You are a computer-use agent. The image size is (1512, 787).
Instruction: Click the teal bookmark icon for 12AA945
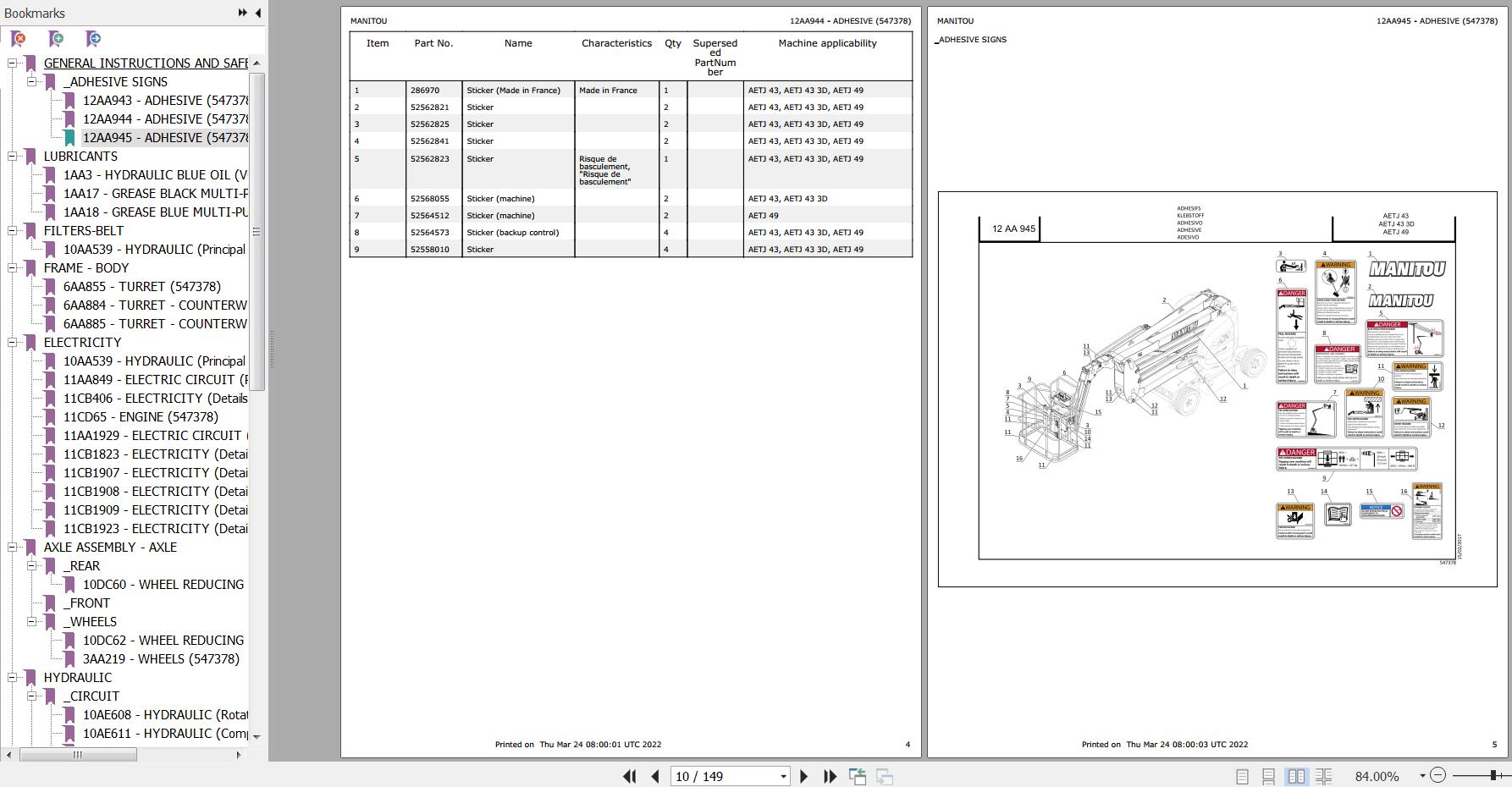tap(69, 138)
